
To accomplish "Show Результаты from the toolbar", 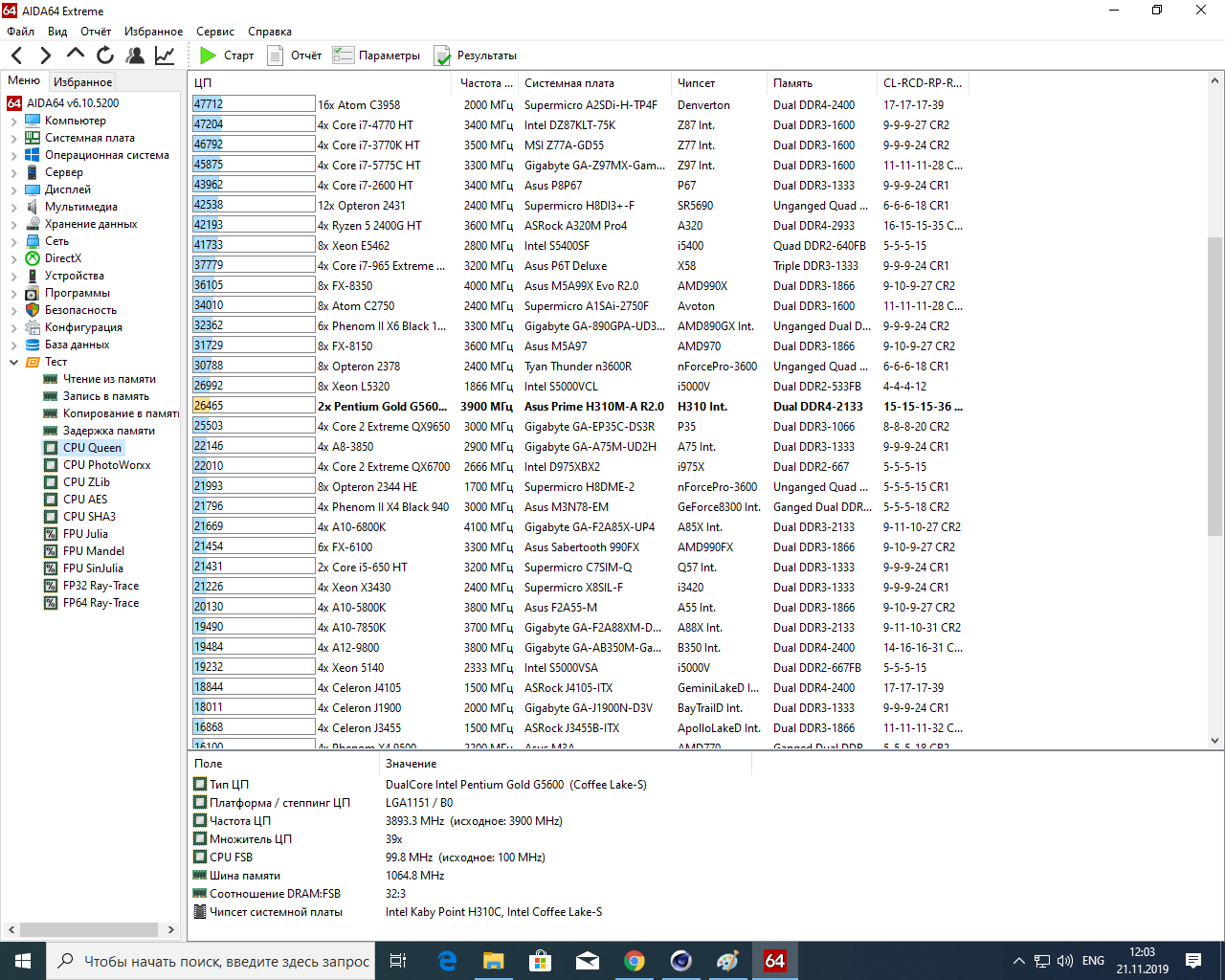I will [476, 56].
